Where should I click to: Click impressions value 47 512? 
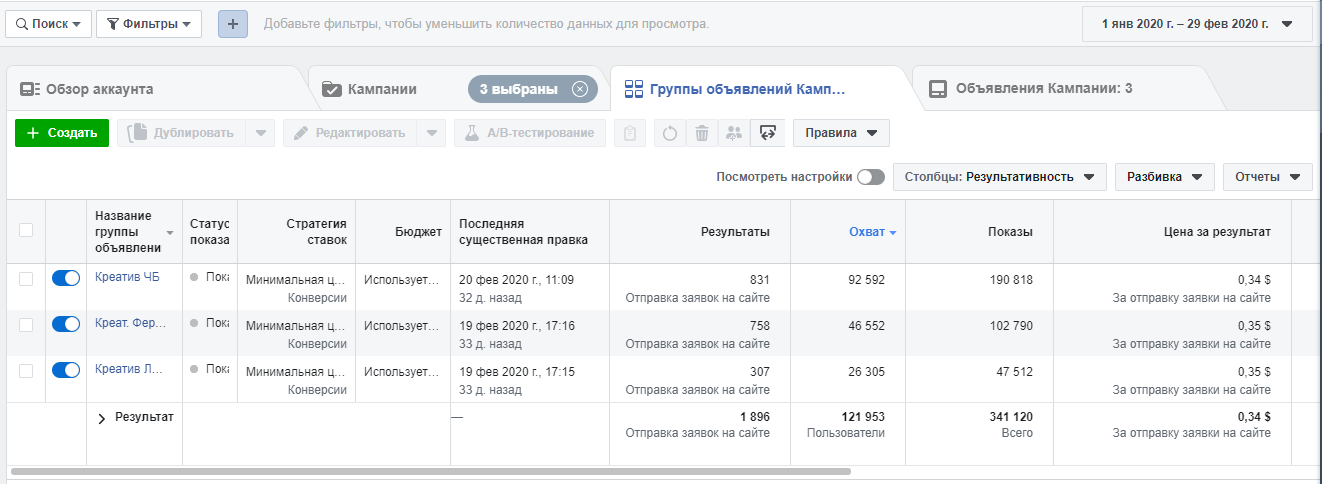click(x=1014, y=372)
